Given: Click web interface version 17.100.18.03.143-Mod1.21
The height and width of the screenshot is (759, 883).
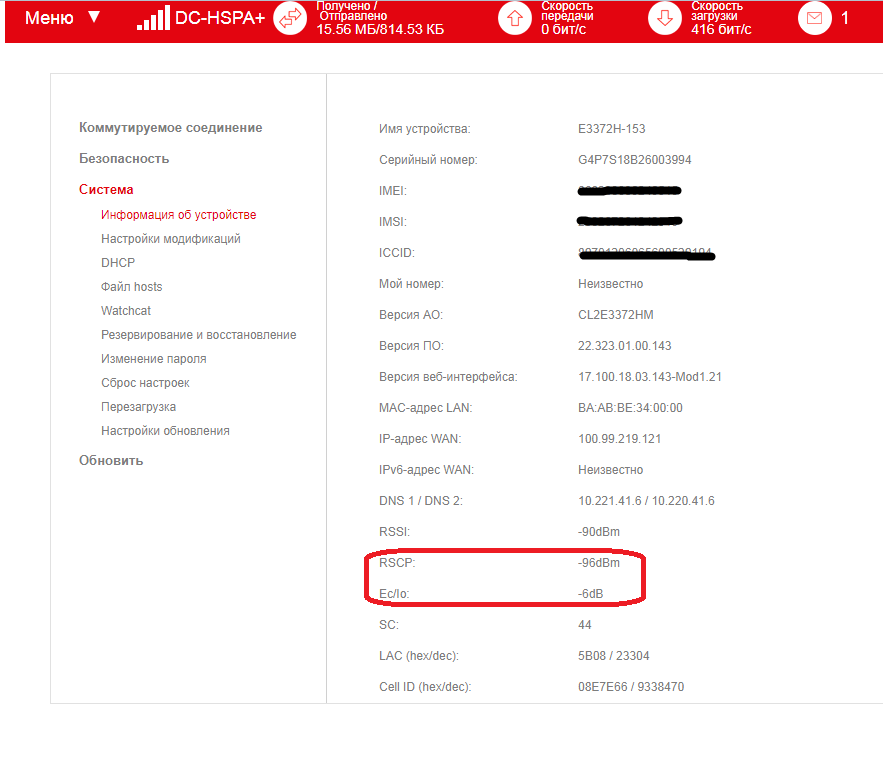Looking at the screenshot, I should [x=650, y=377].
